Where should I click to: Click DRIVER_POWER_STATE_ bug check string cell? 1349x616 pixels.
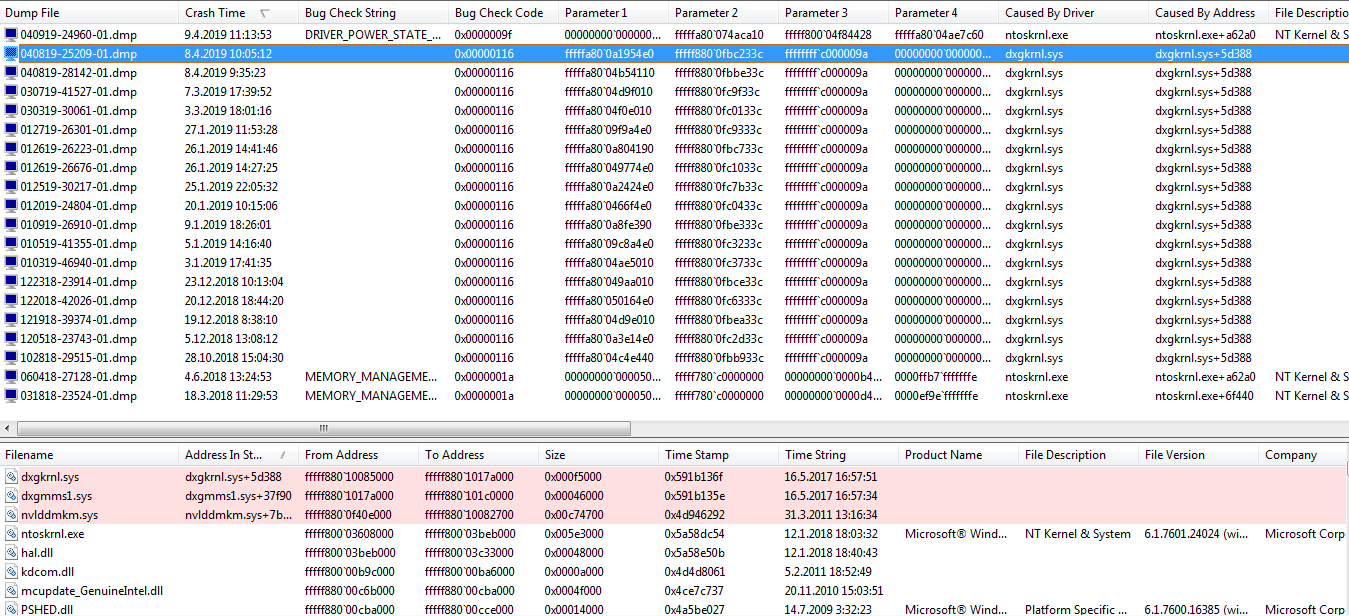click(x=373, y=35)
